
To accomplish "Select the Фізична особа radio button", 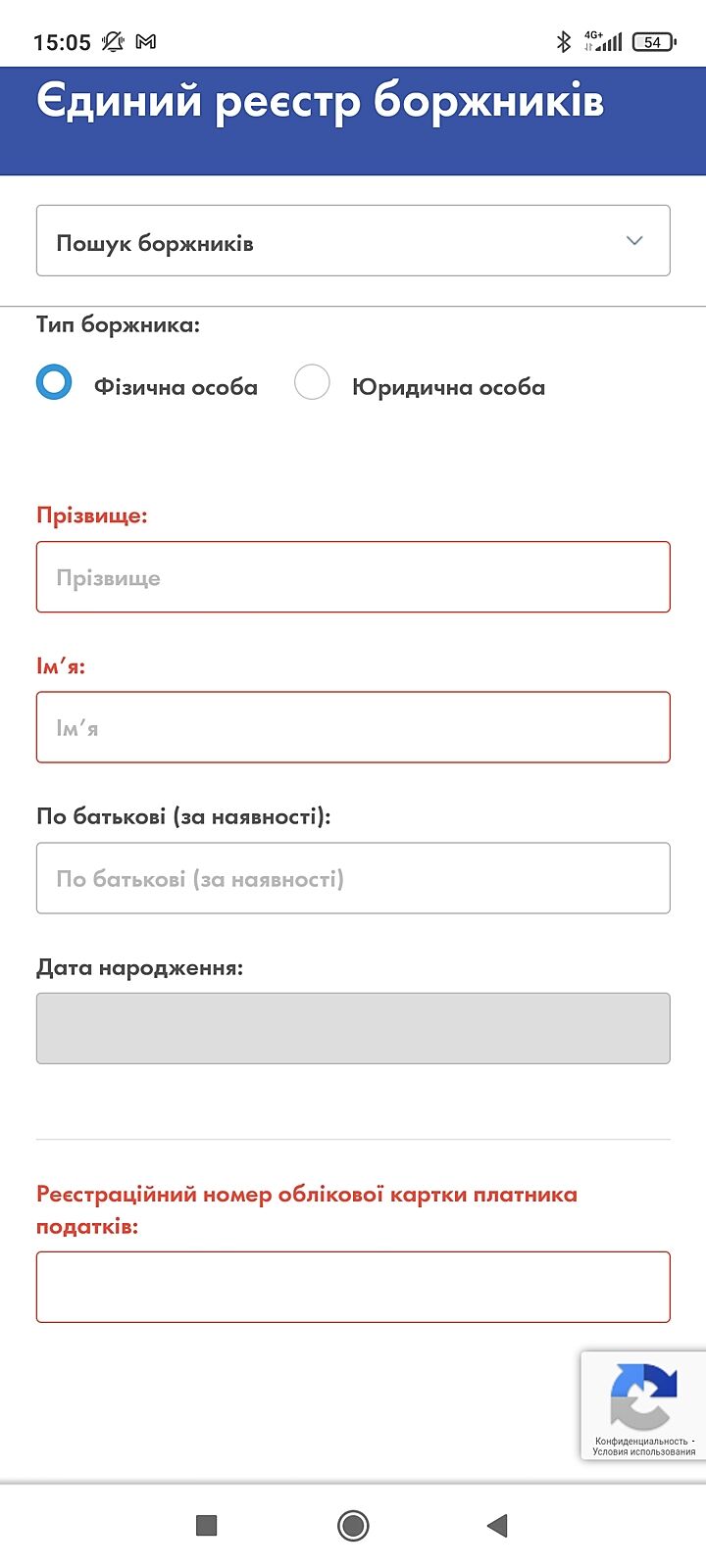I will [54, 382].
